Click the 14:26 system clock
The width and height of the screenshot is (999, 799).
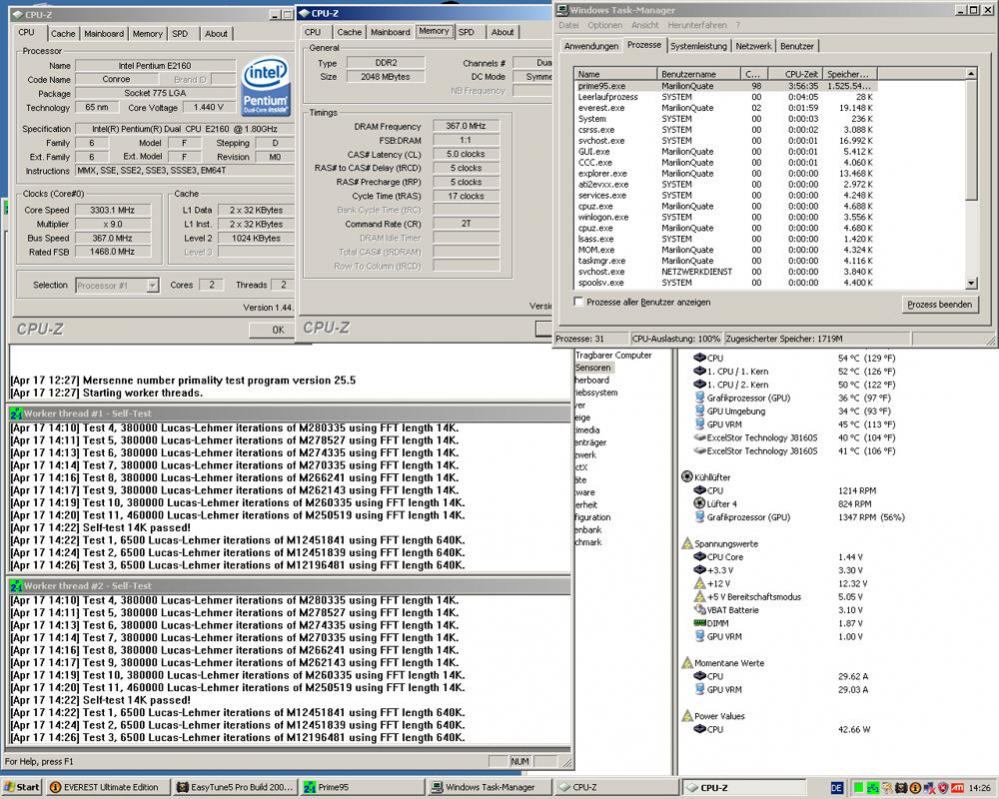pyautogui.click(x=979, y=788)
